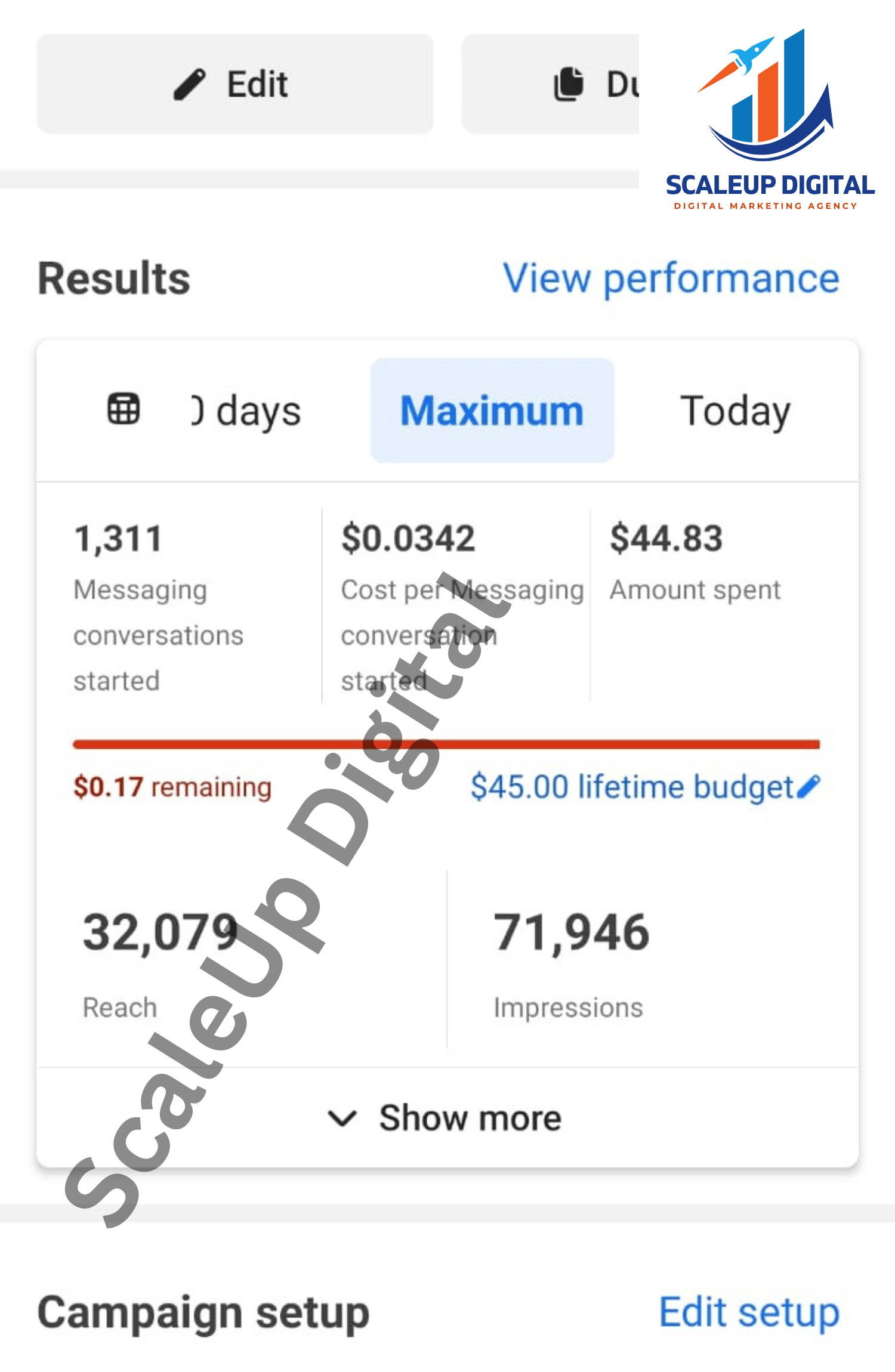This screenshot has width=895, height=1372.
Task: Click pencil icon beside lifetime budget
Action: tap(809, 787)
